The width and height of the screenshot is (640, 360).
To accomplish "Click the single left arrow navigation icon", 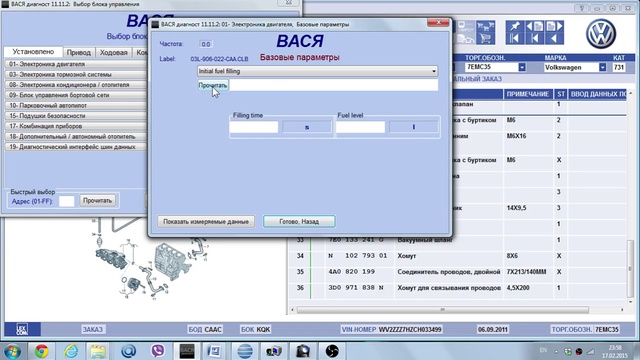I will (x=554, y=39).
